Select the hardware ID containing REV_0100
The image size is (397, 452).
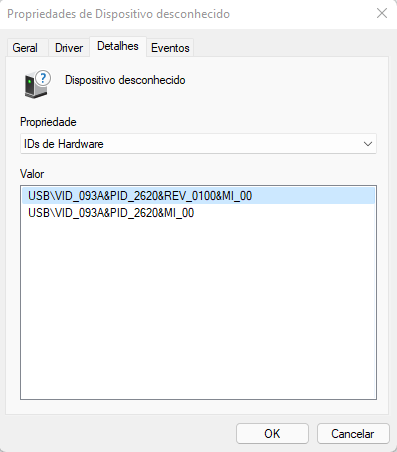pyautogui.click(x=199, y=196)
